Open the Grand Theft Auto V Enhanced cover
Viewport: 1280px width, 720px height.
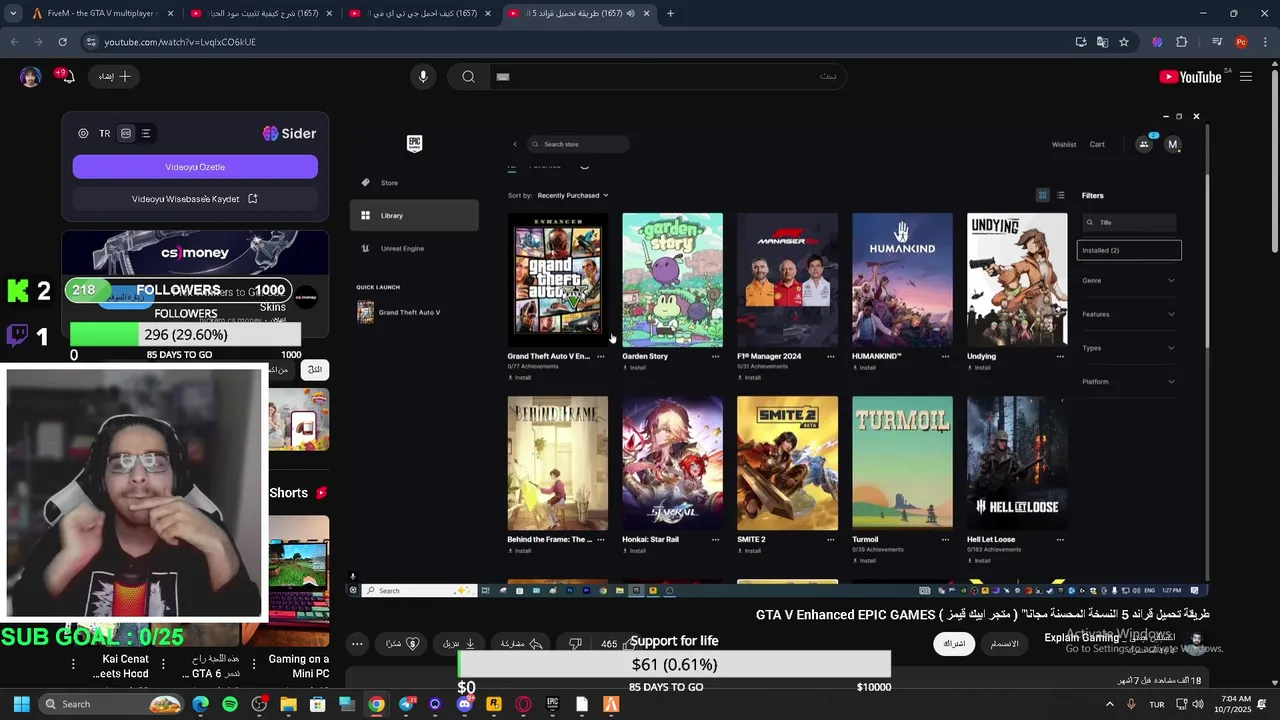pos(557,280)
